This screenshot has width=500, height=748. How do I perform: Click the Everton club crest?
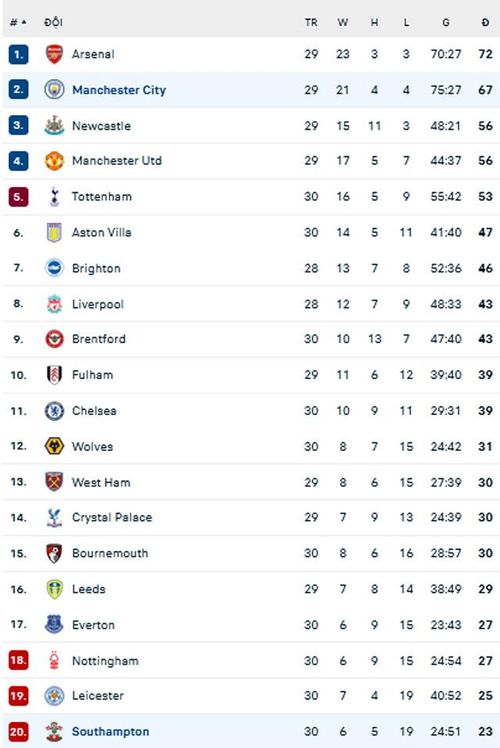coord(54,624)
